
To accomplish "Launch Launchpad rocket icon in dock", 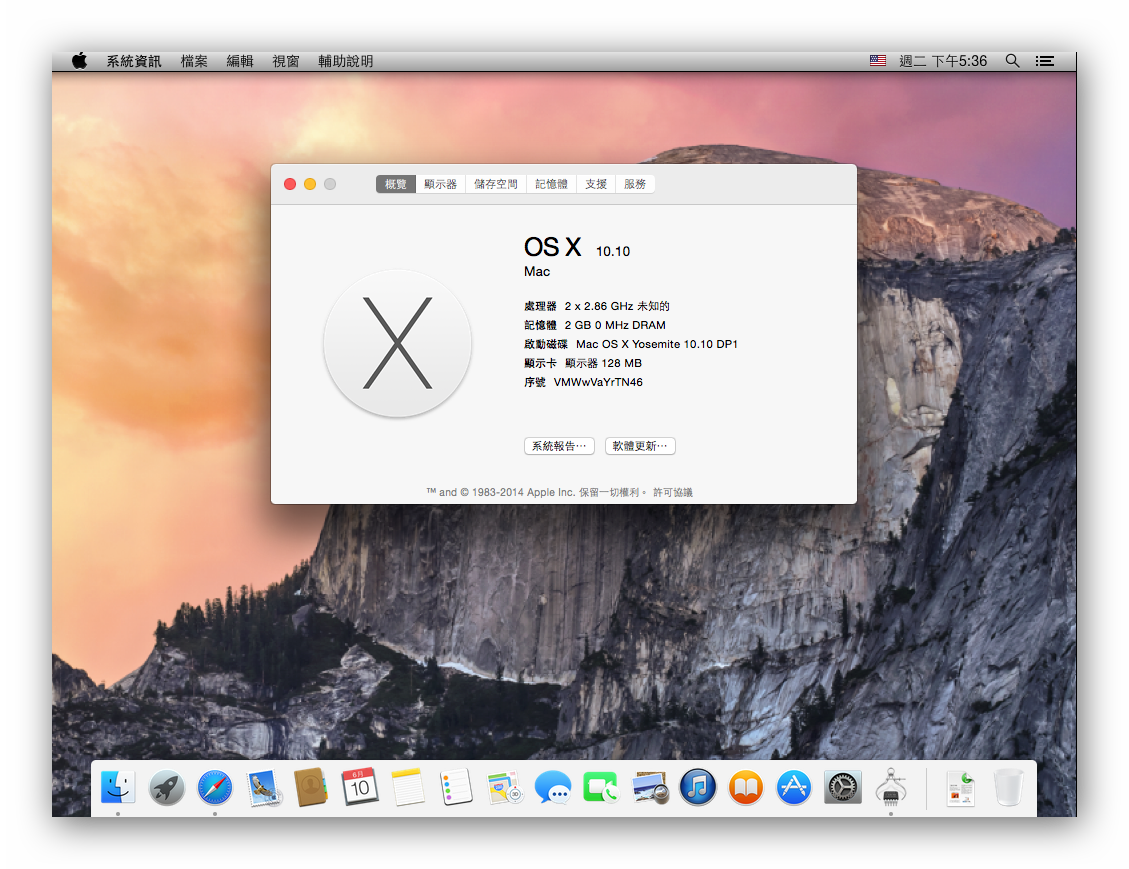I will (166, 787).
